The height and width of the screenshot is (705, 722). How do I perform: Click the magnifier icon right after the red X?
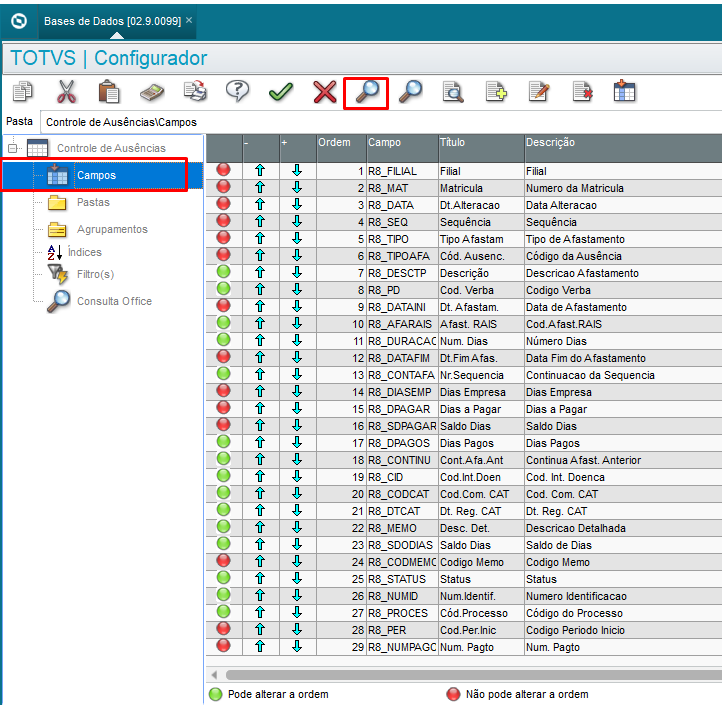pos(367,92)
